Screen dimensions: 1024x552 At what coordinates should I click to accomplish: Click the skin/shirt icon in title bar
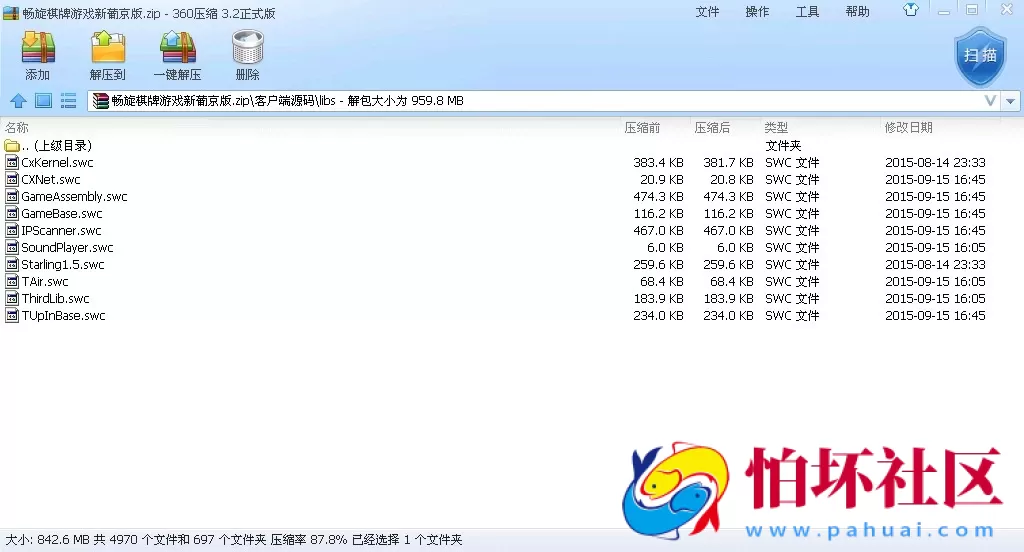[x=910, y=10]
